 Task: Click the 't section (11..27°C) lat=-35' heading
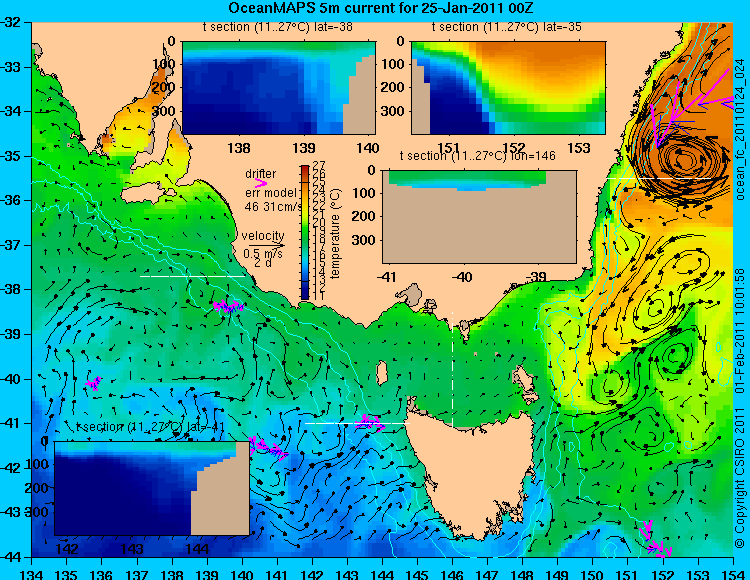[507, 27]
